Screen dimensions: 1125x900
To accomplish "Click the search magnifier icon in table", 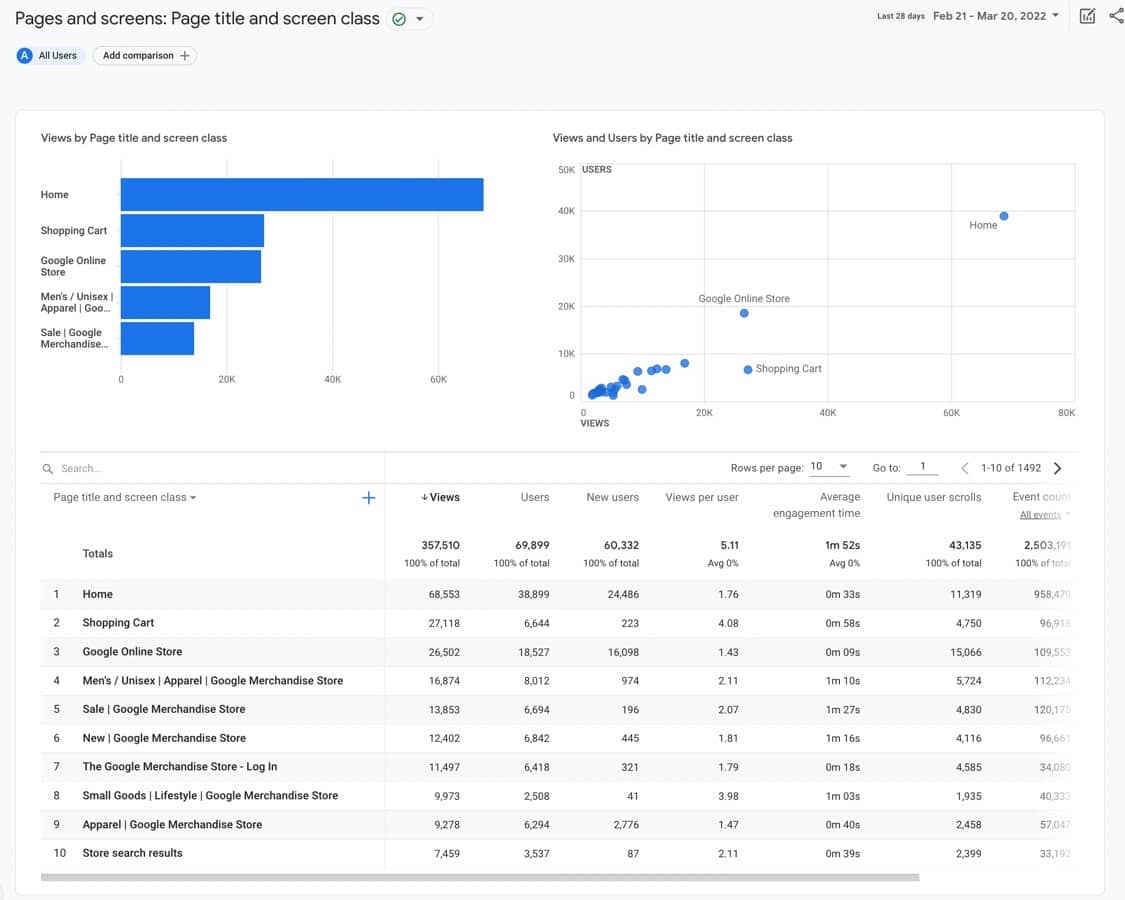I will 47,469.
